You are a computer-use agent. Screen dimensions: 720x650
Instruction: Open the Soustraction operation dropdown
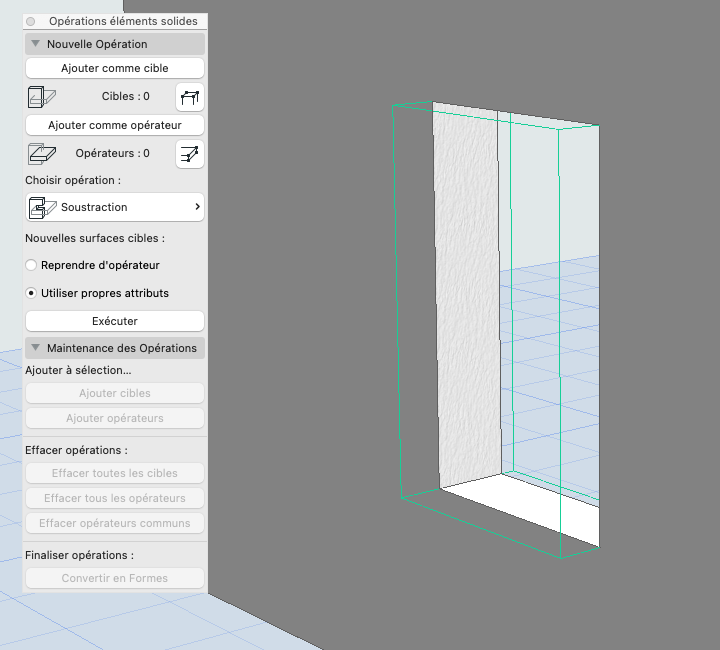(x=115, y=207)
